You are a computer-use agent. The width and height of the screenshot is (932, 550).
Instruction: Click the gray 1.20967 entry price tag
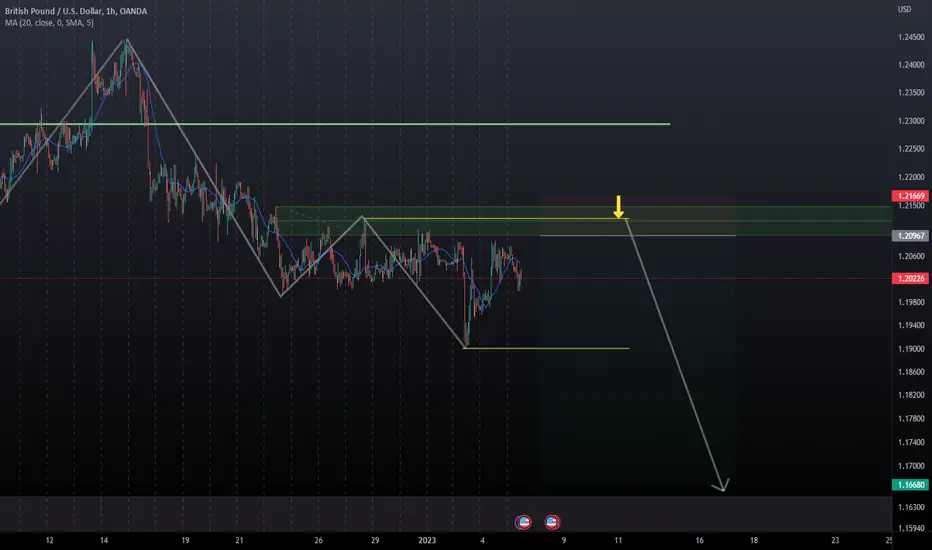910,236
